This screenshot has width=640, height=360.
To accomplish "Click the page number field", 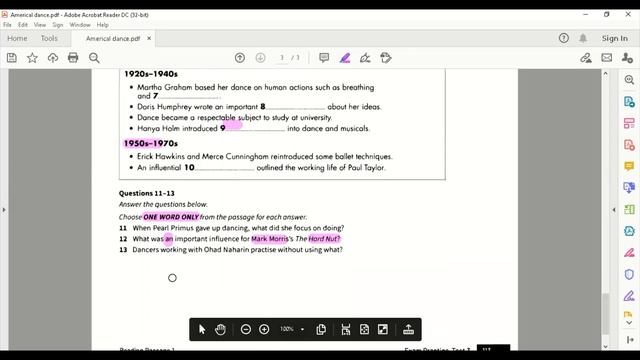I will [282, 58].
